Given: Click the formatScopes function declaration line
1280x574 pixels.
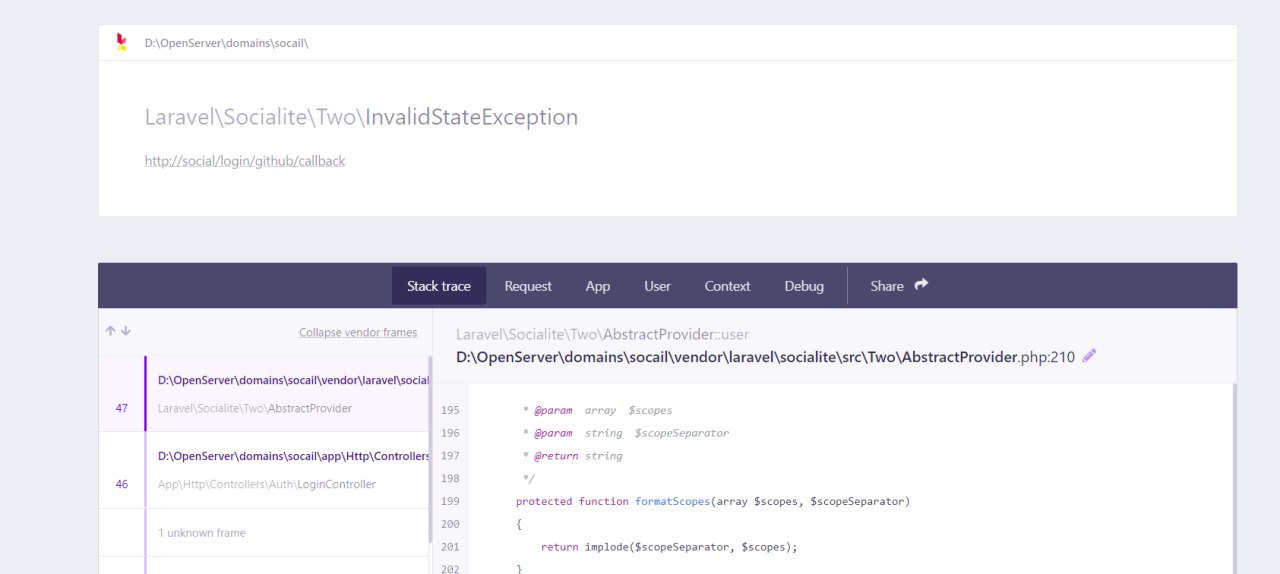Looking at the screenshot, I should 713,501.
